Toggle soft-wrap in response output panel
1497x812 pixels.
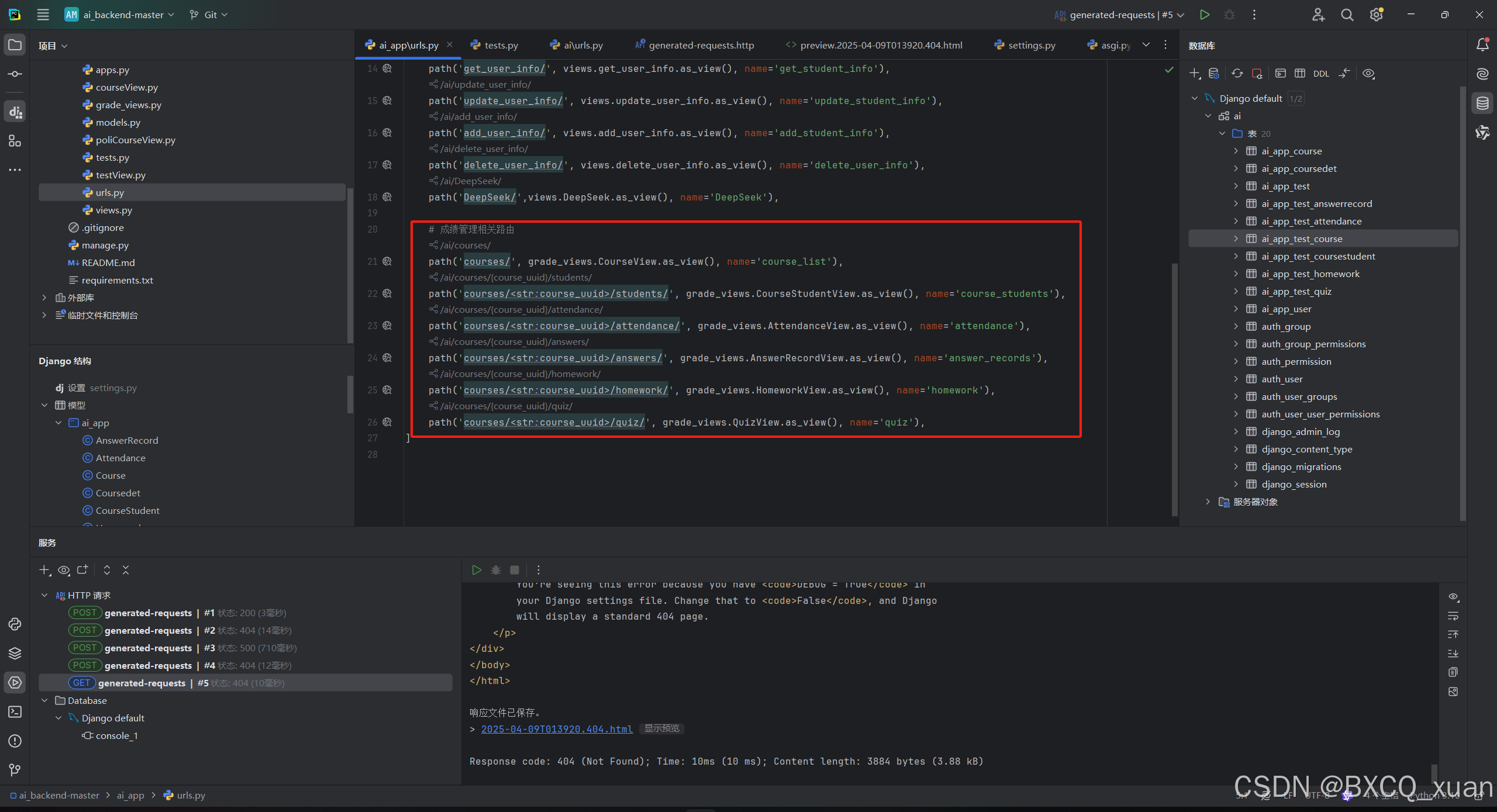click(1453, 616)
